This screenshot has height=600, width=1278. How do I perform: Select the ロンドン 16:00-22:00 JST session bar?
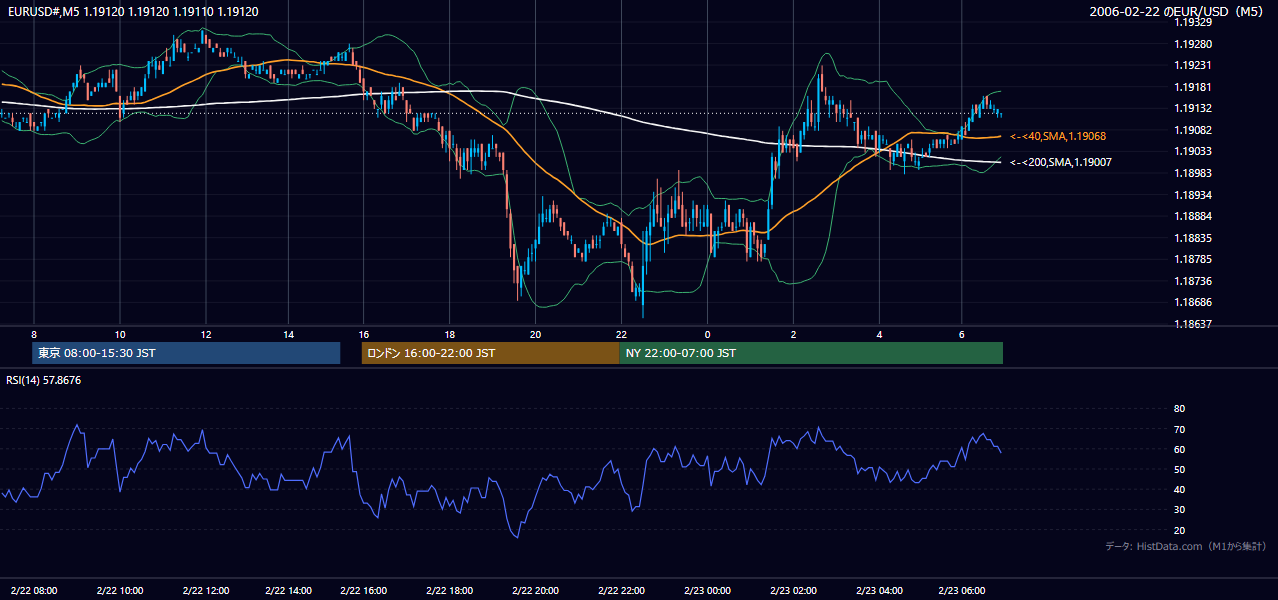click(x=490, y=353)
